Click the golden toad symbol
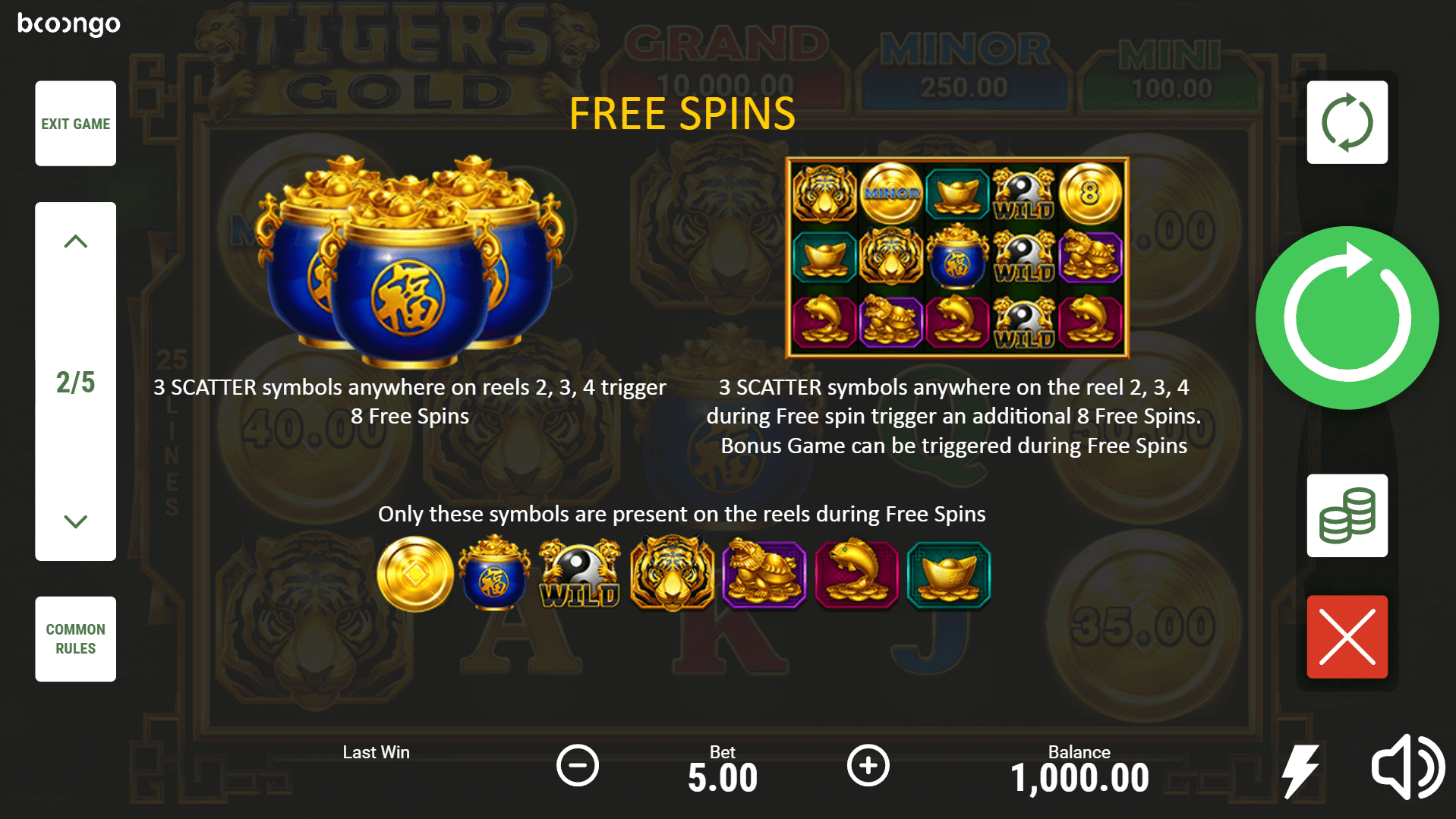The image size is (1456, 819). 764,575
